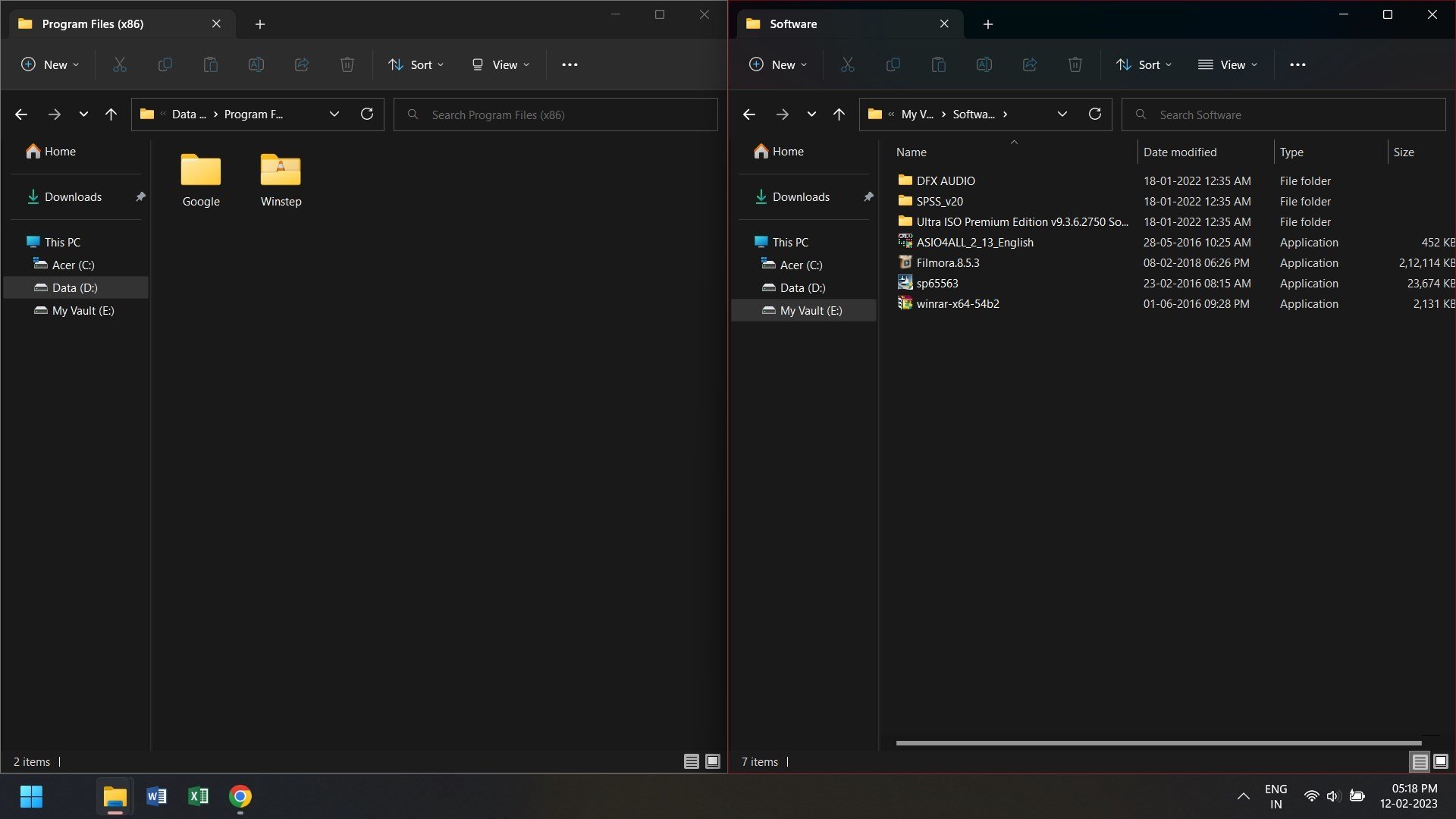Go up one level in Software window
Screen dimensions: 1456x819
pos(839,115)
